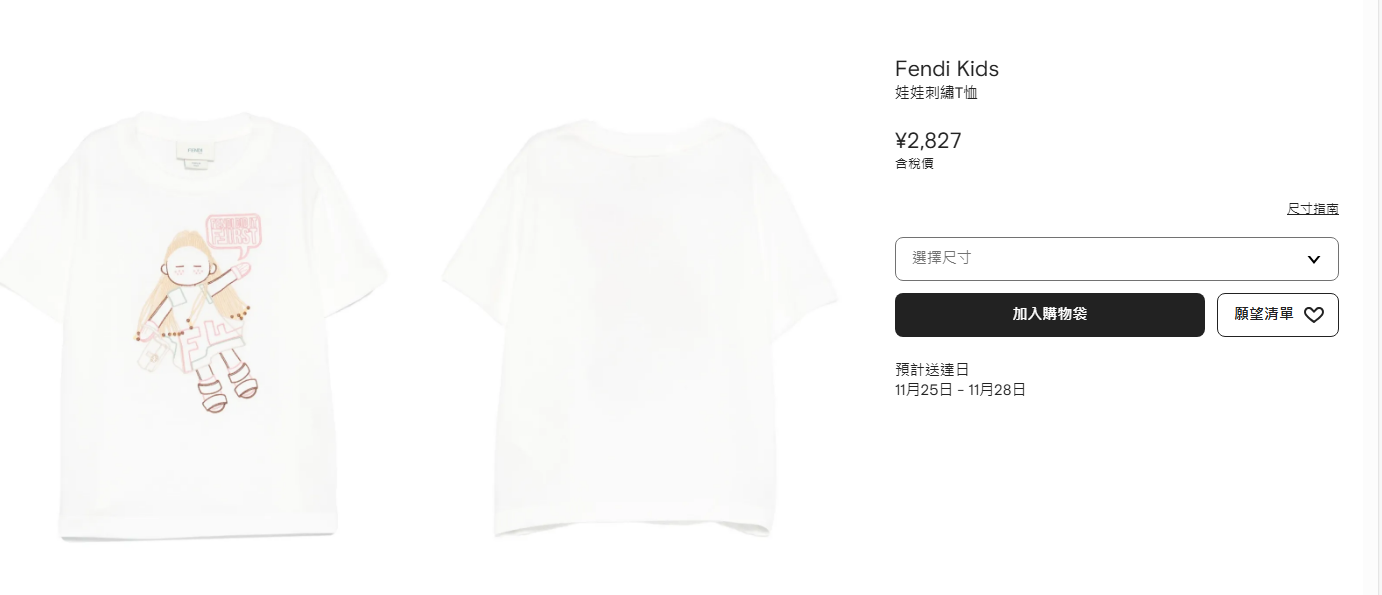The image size is (1382, 595).
Task: Click the heart icon for wishlist
Action: 1314,315
